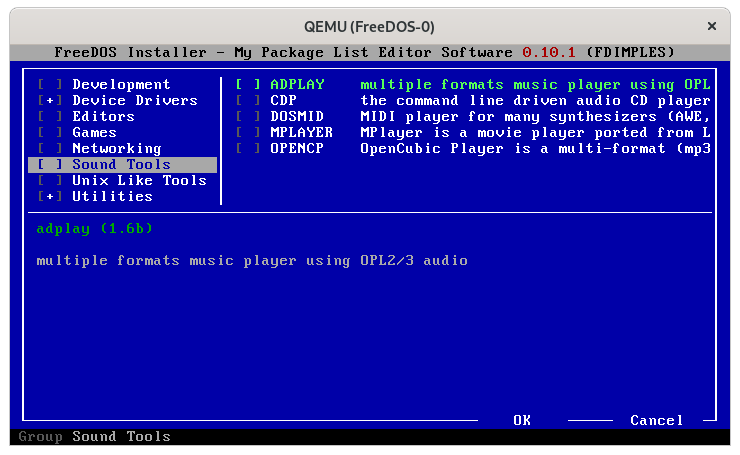The width and height of the screenshot is (740, 455).
Task: Select the Games group
Action: pyautogui.click(x=94, y=133)
